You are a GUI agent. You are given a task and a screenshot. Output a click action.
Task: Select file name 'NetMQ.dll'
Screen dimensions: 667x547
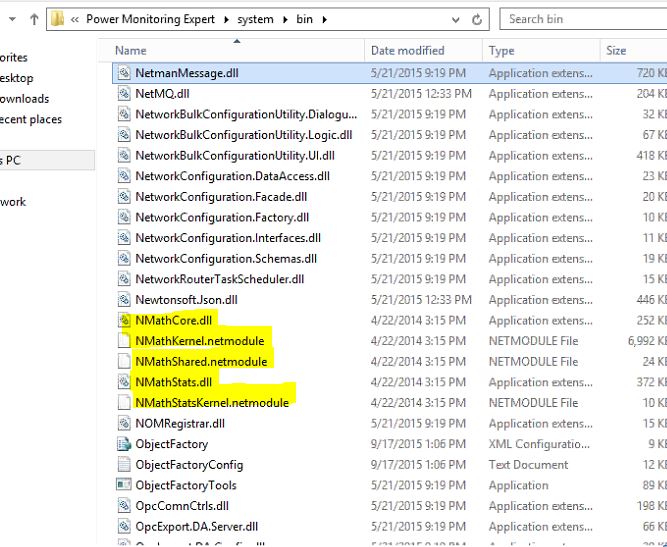pyautogui.click(x=162, y=94)
